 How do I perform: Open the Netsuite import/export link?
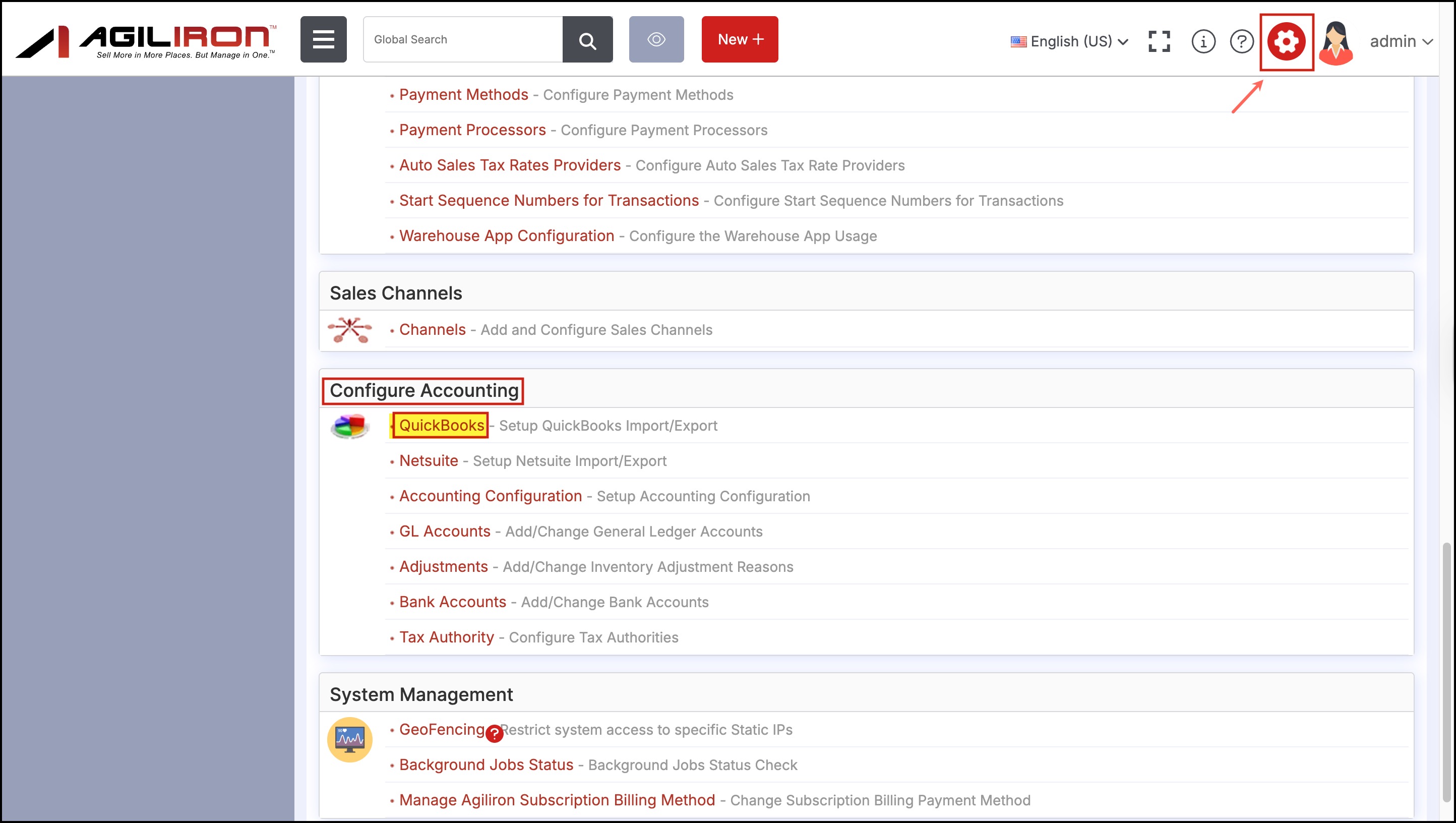(429, 461)
